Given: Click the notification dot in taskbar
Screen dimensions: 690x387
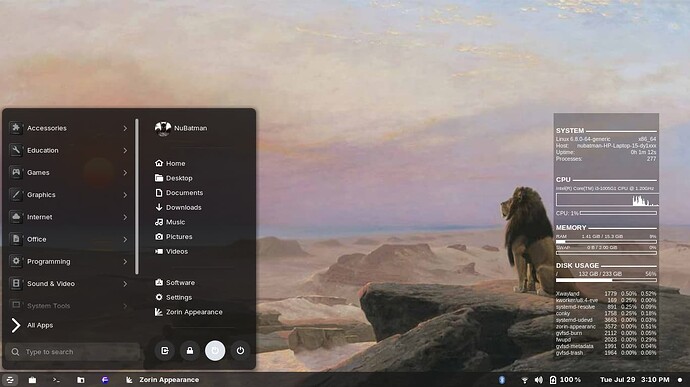Looking at the screenshot, I should [680, 380].
